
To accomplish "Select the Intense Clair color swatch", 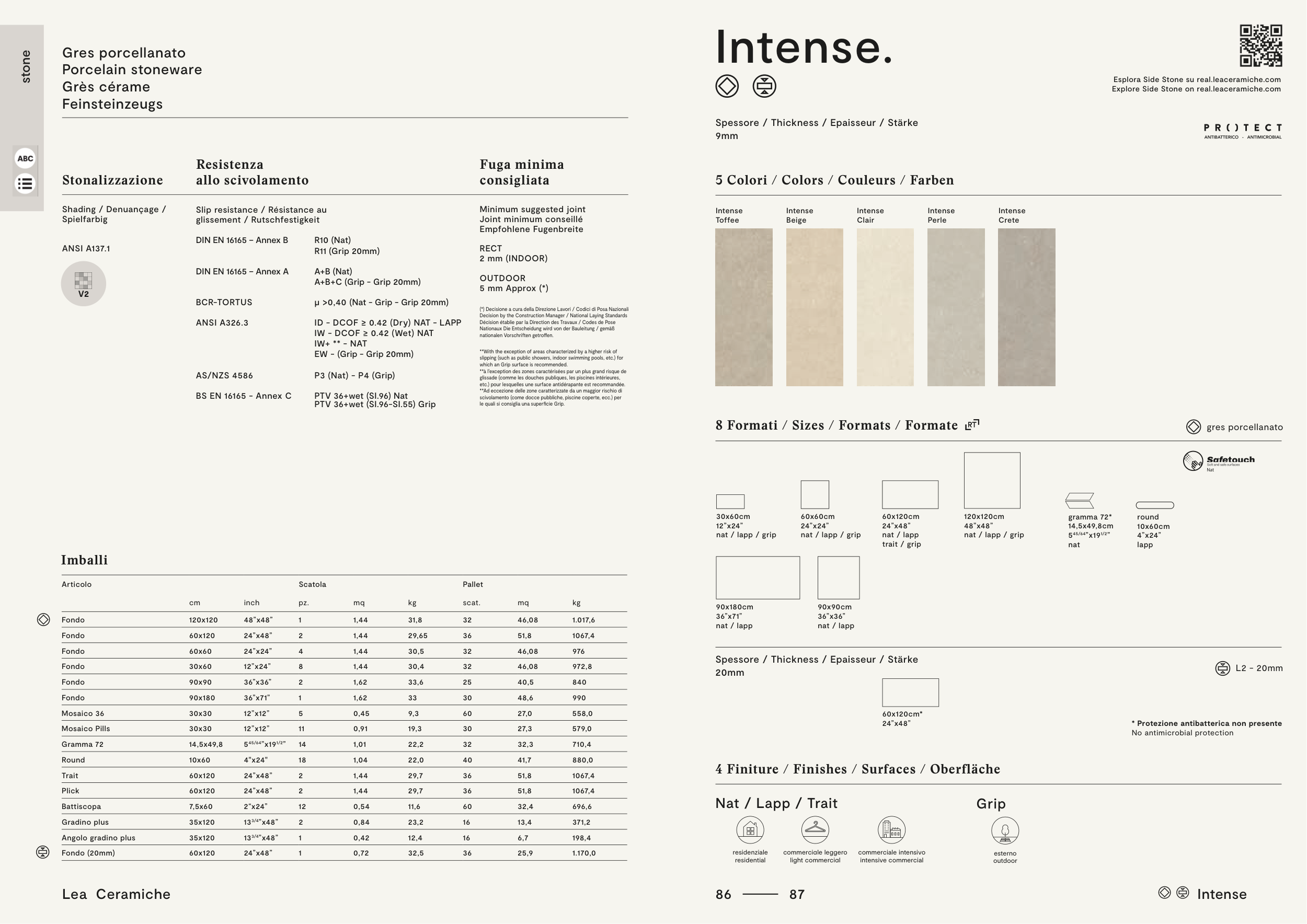I will pos(885,307).
